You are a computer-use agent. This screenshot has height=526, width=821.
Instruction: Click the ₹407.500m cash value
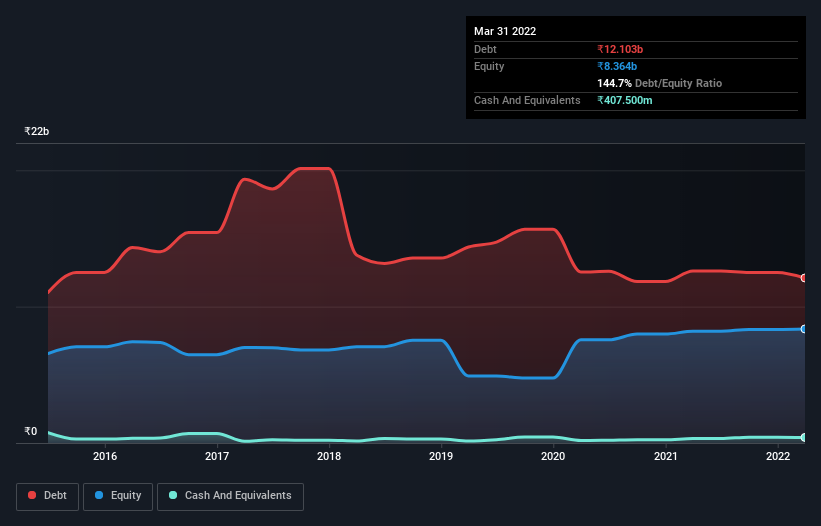[625, 100]
